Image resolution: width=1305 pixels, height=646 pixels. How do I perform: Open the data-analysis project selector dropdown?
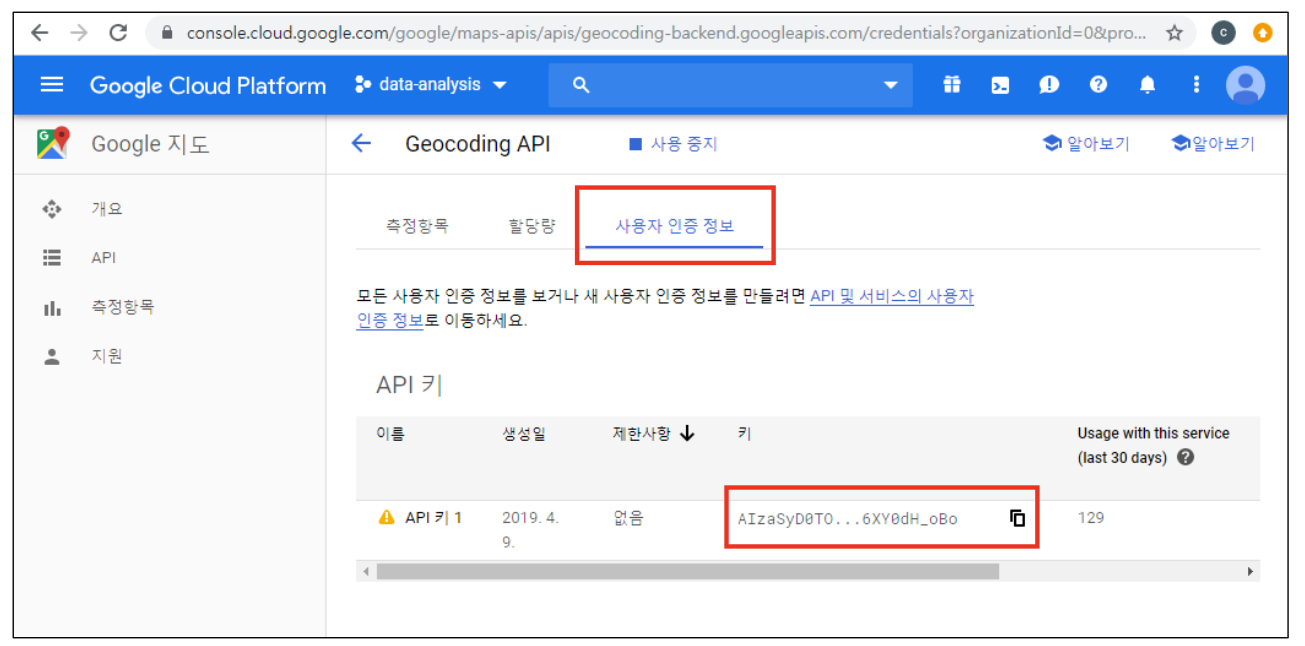pos(431,85)
